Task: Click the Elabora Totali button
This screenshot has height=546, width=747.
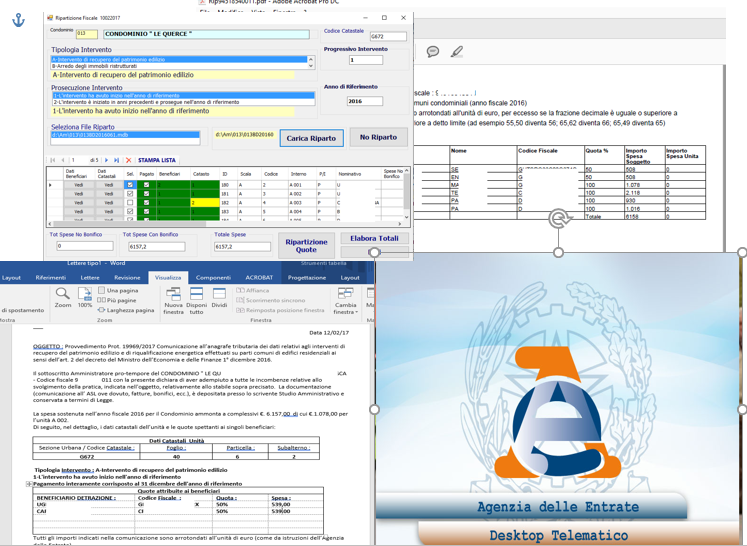Action: click(374, 238)
